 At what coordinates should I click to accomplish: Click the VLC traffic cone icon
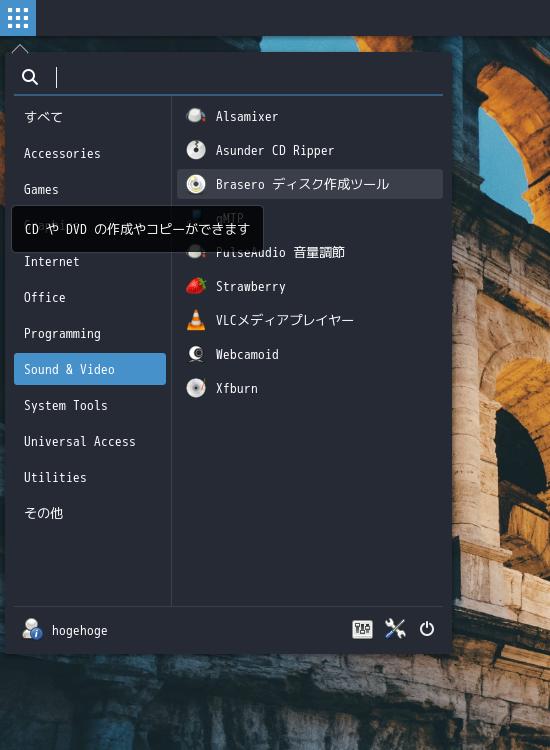pyautogui.click(x=196, y=320)
